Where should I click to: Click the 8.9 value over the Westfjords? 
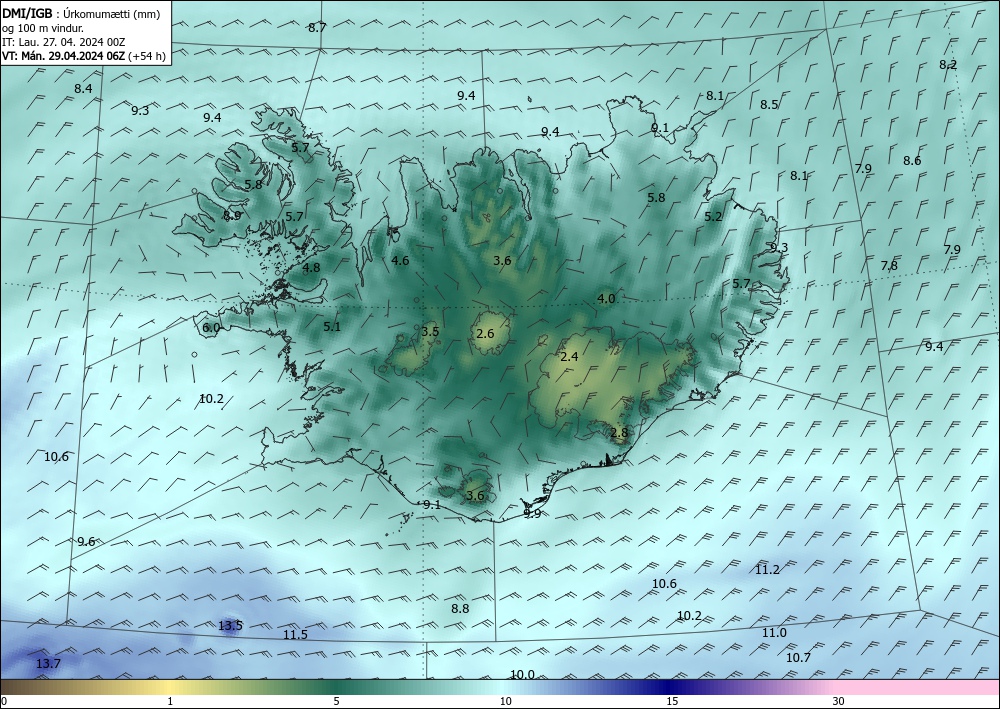point(232,216)
